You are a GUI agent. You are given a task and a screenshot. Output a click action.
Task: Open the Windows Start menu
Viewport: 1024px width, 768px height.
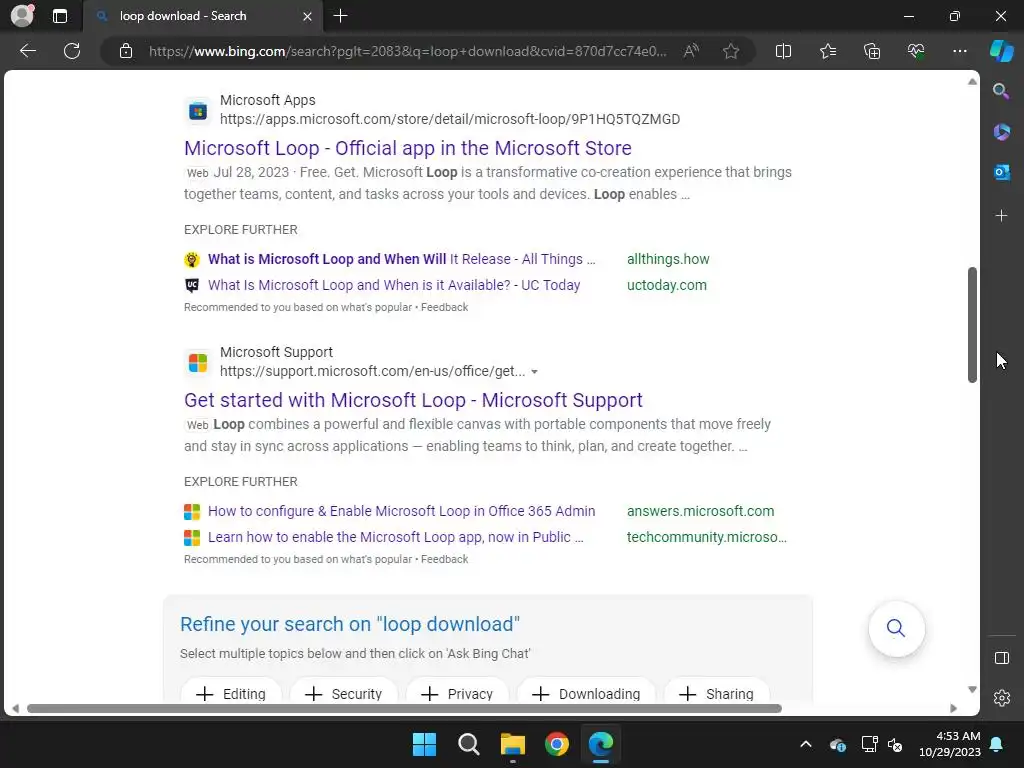[x=424, y=744]
